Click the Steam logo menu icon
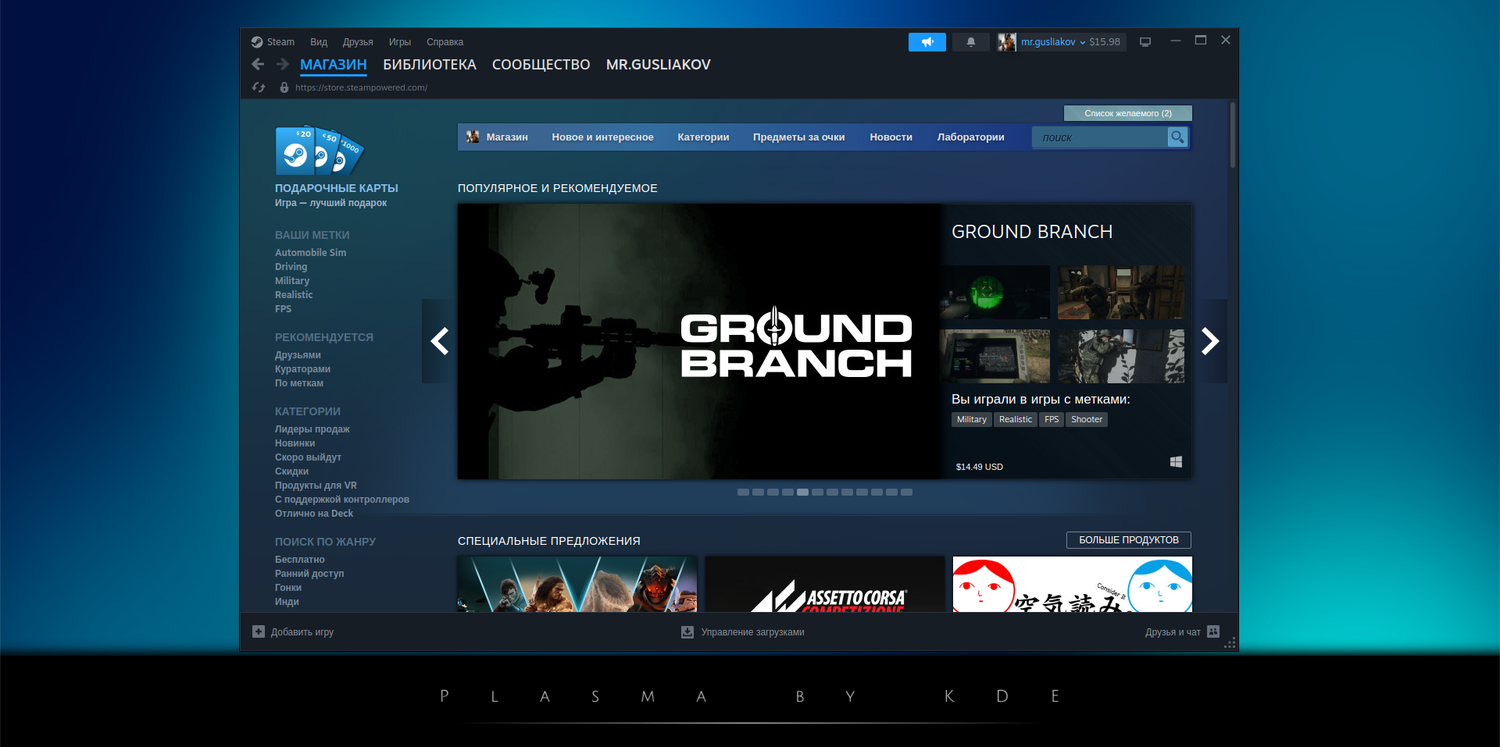Viewport: 1500px width, 747px height. 257,42
